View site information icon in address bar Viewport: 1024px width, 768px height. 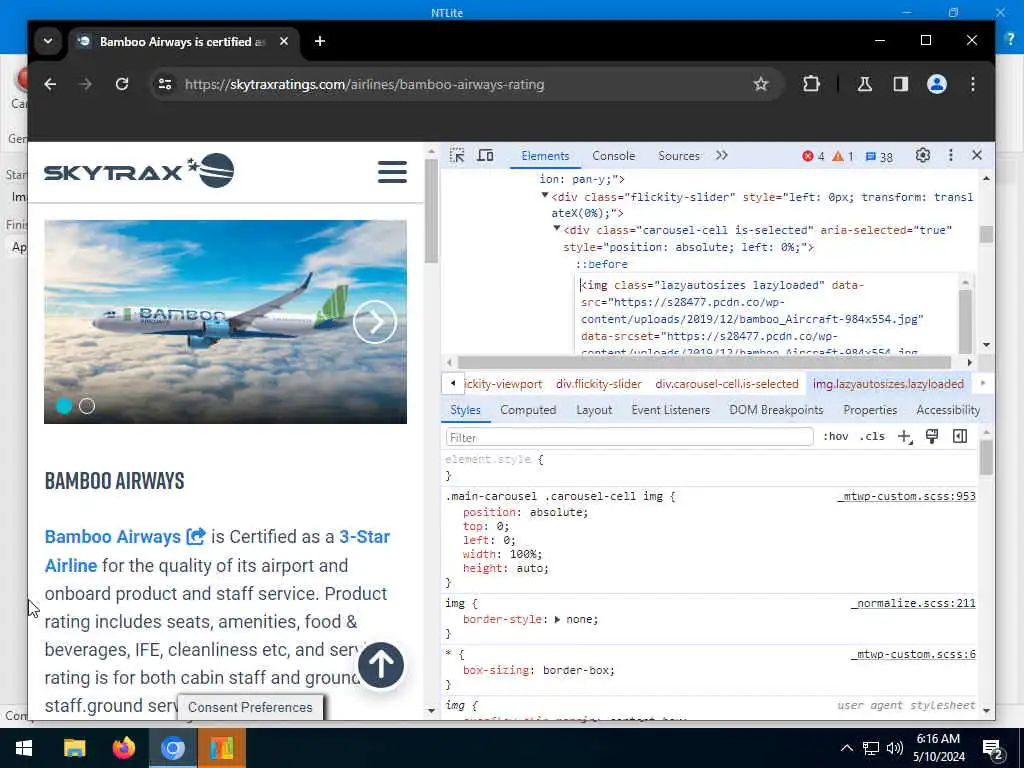[165, 84]
